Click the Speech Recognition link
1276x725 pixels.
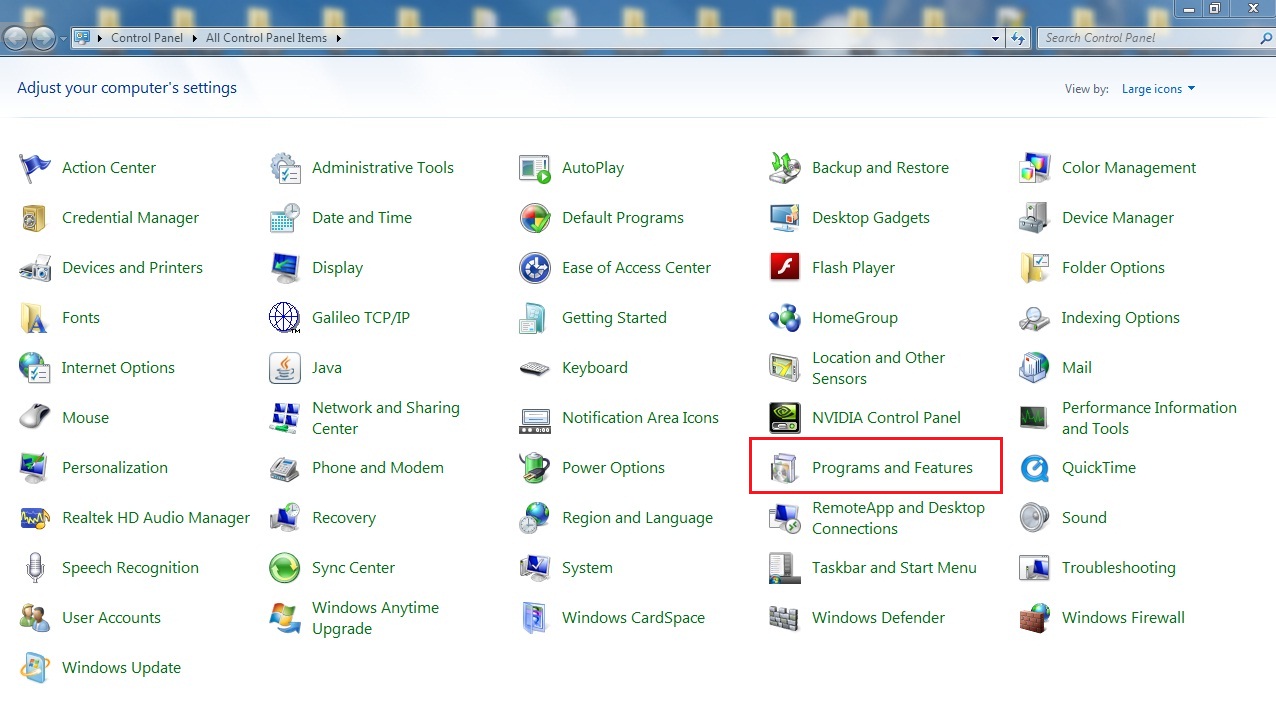tap(130, 568)
